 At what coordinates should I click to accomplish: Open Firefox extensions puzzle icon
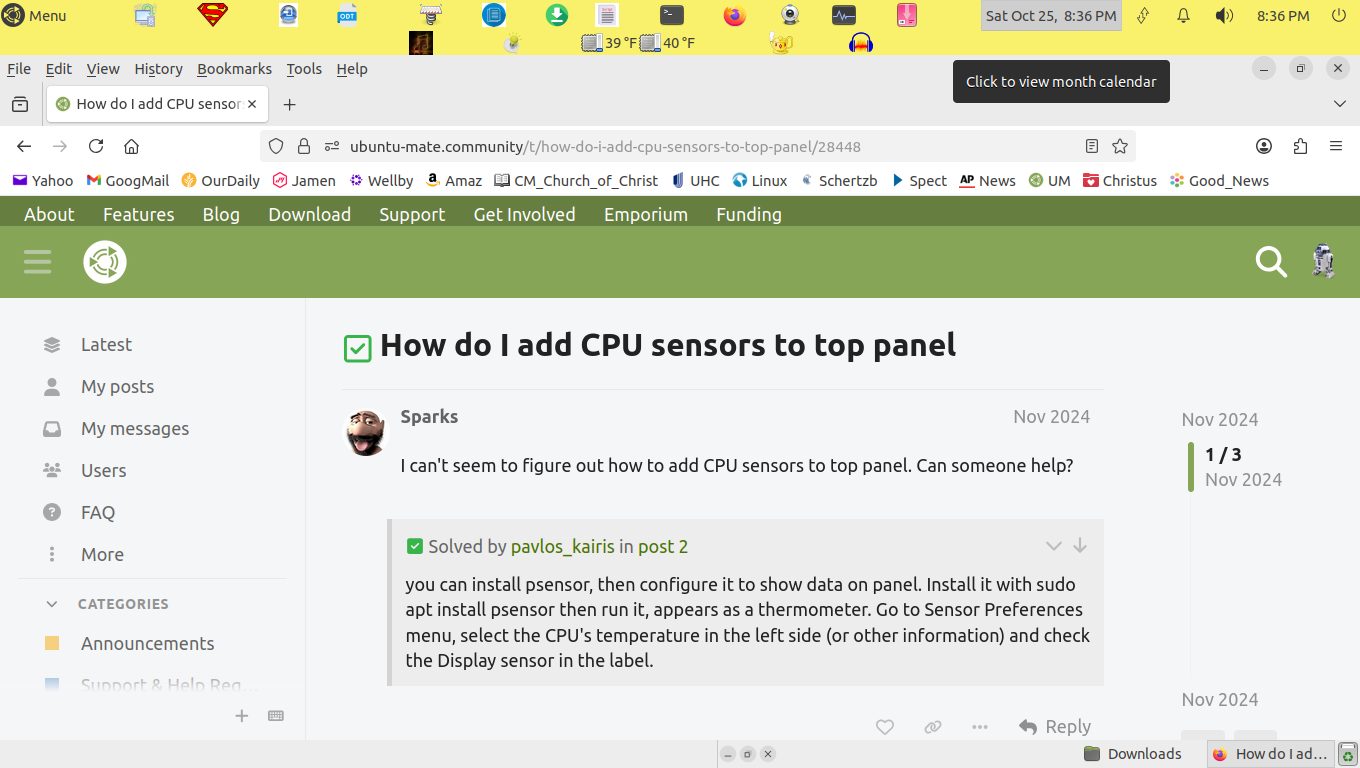1300,146
